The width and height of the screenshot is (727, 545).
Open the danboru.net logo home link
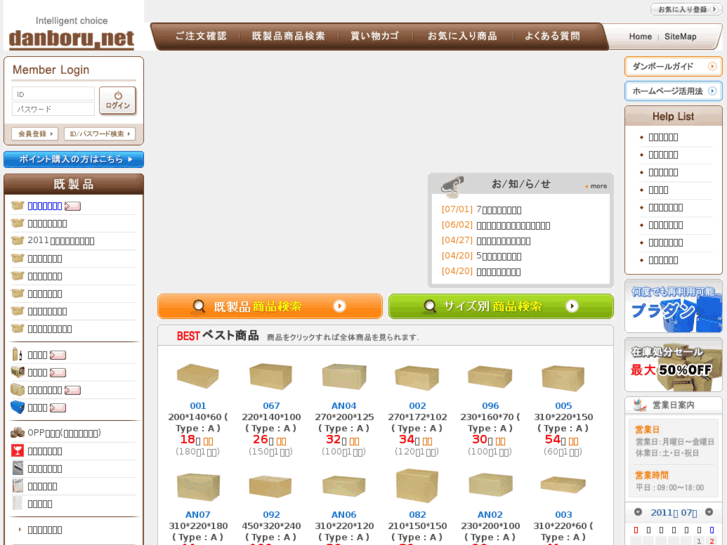[x=71, y=38]
